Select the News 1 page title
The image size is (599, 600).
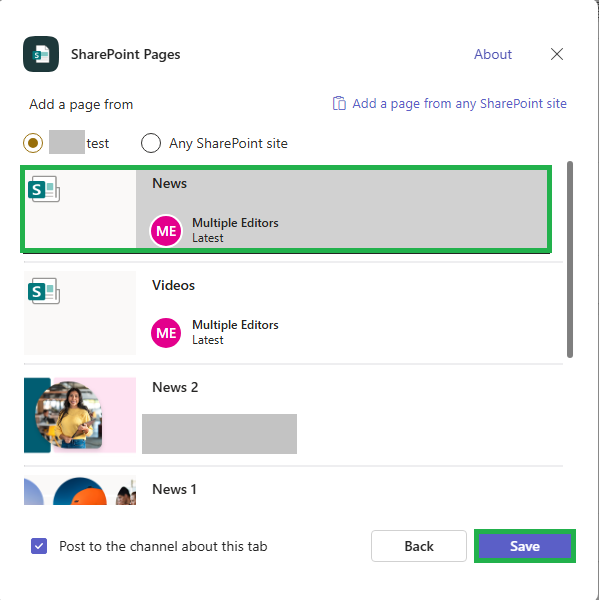coord(175,489)
